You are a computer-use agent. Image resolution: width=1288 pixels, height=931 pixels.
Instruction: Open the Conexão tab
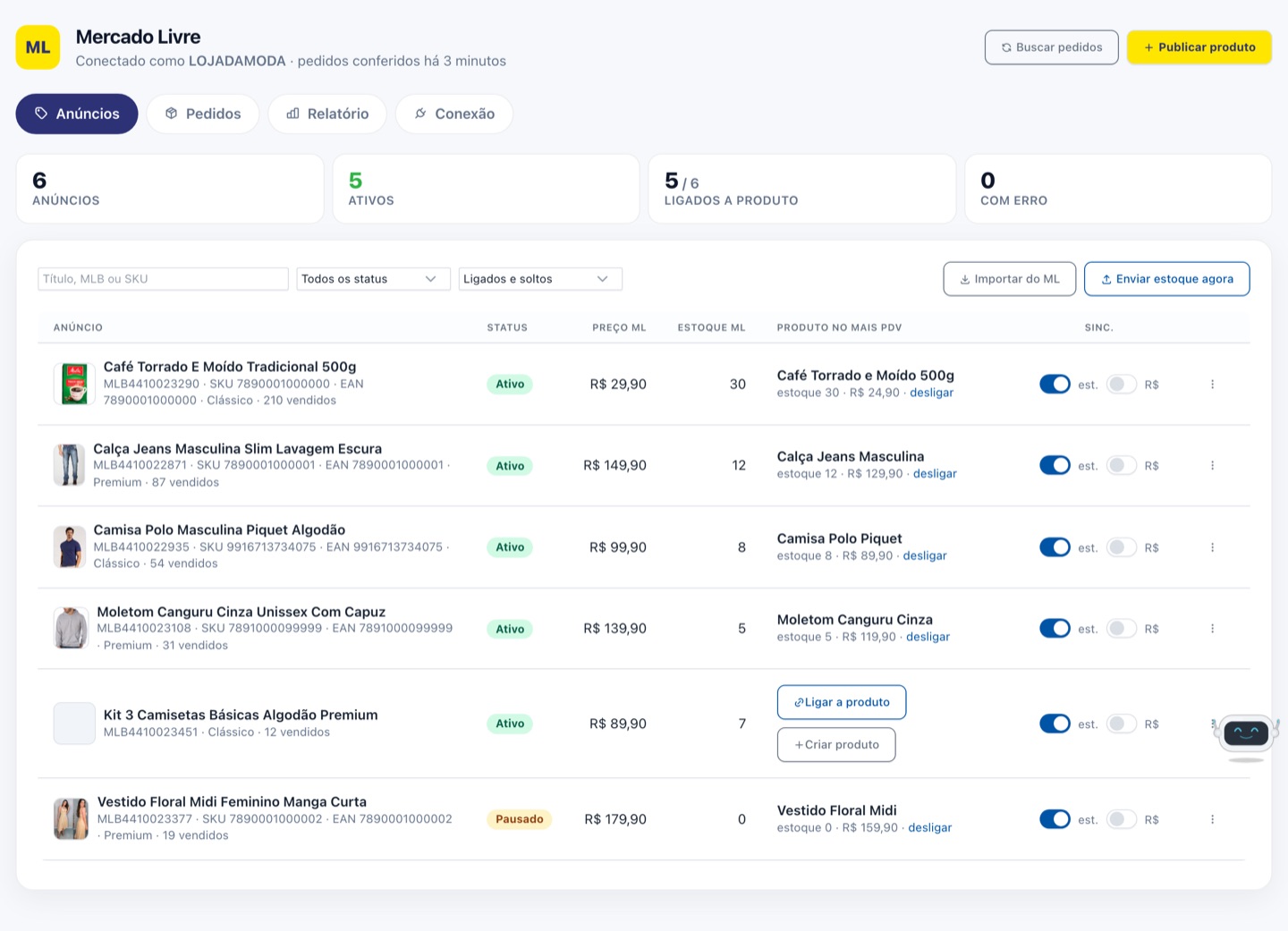click(x=454, y=114)
